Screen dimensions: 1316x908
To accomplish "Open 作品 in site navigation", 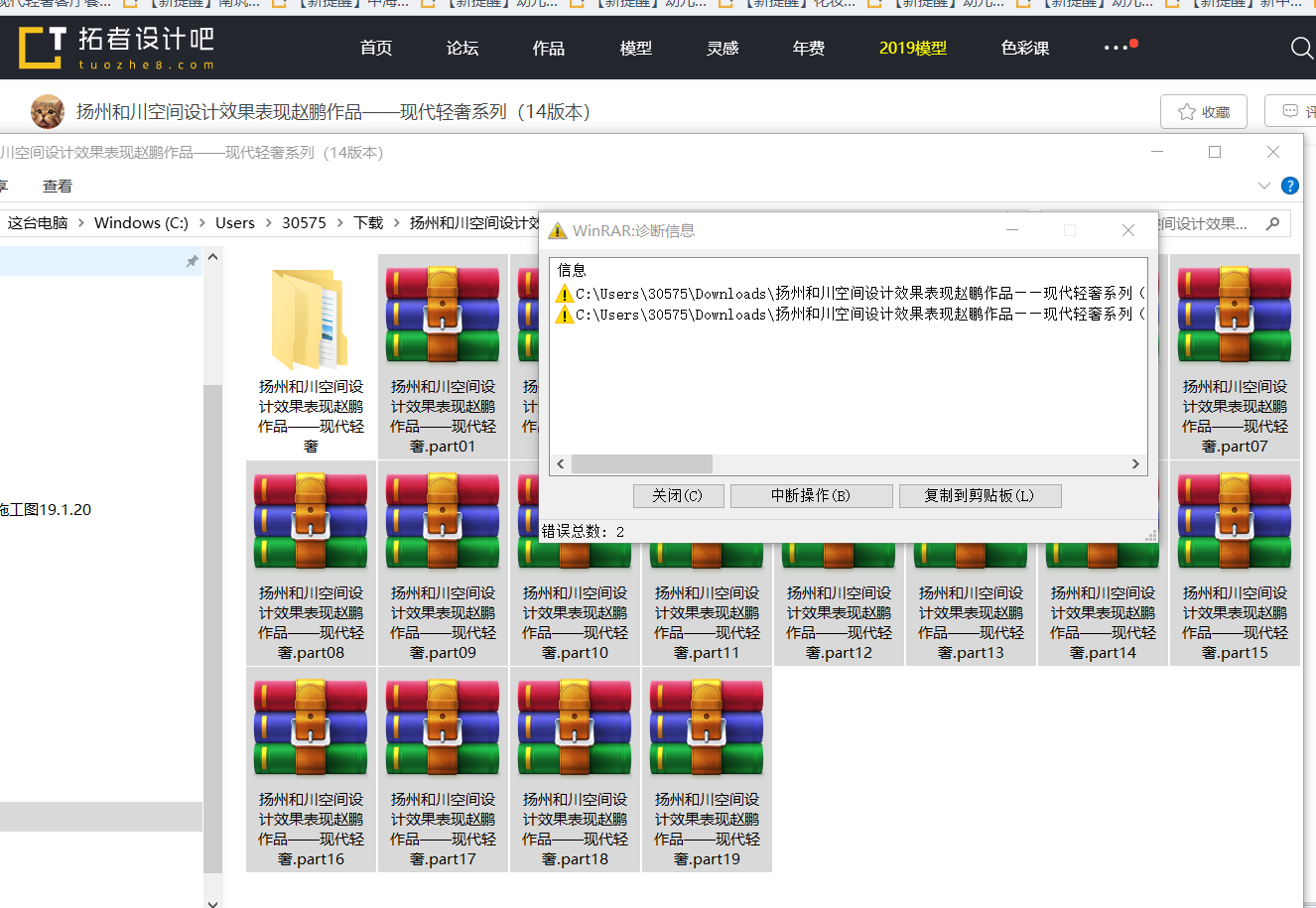I will [549, 48].
